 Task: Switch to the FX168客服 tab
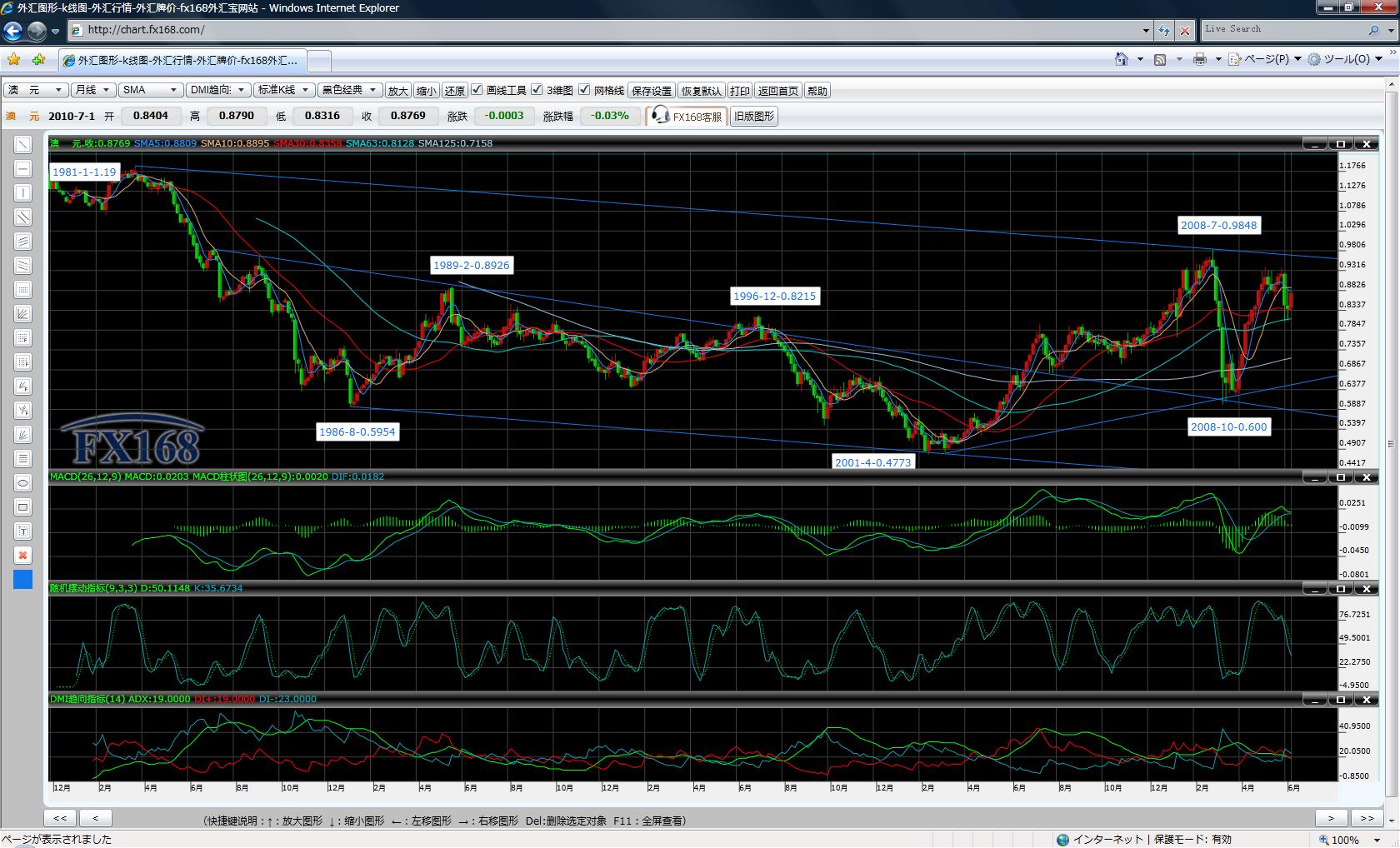[687, 117]
